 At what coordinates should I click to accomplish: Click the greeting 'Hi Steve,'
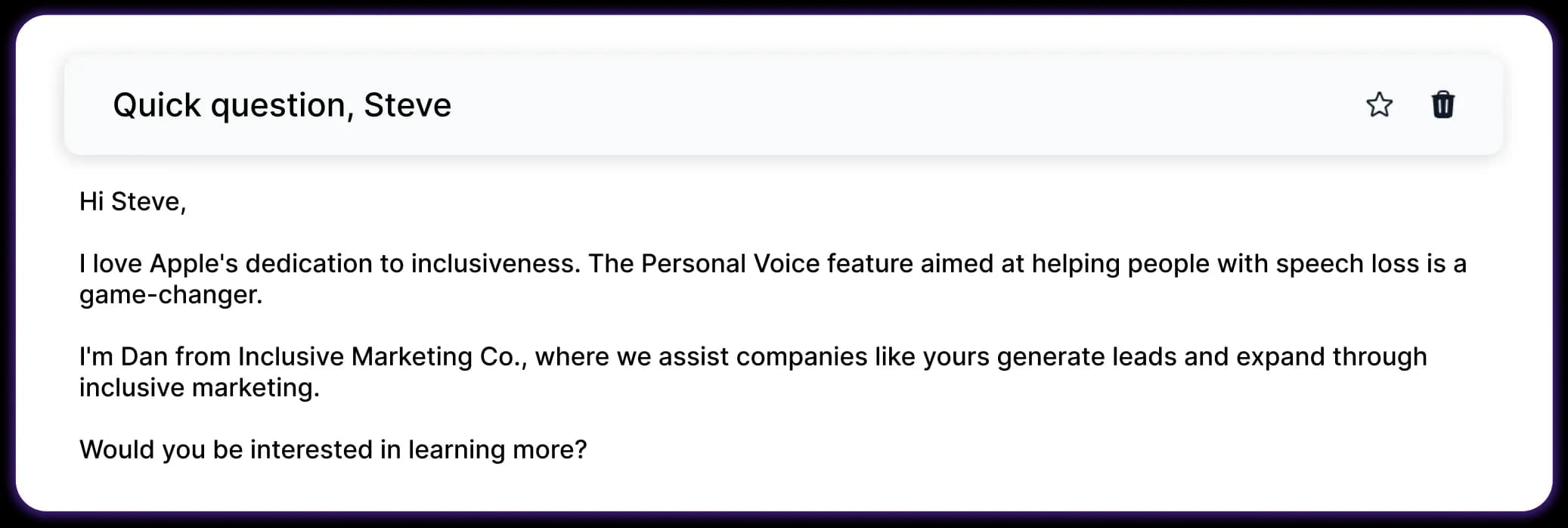point(132,200)
